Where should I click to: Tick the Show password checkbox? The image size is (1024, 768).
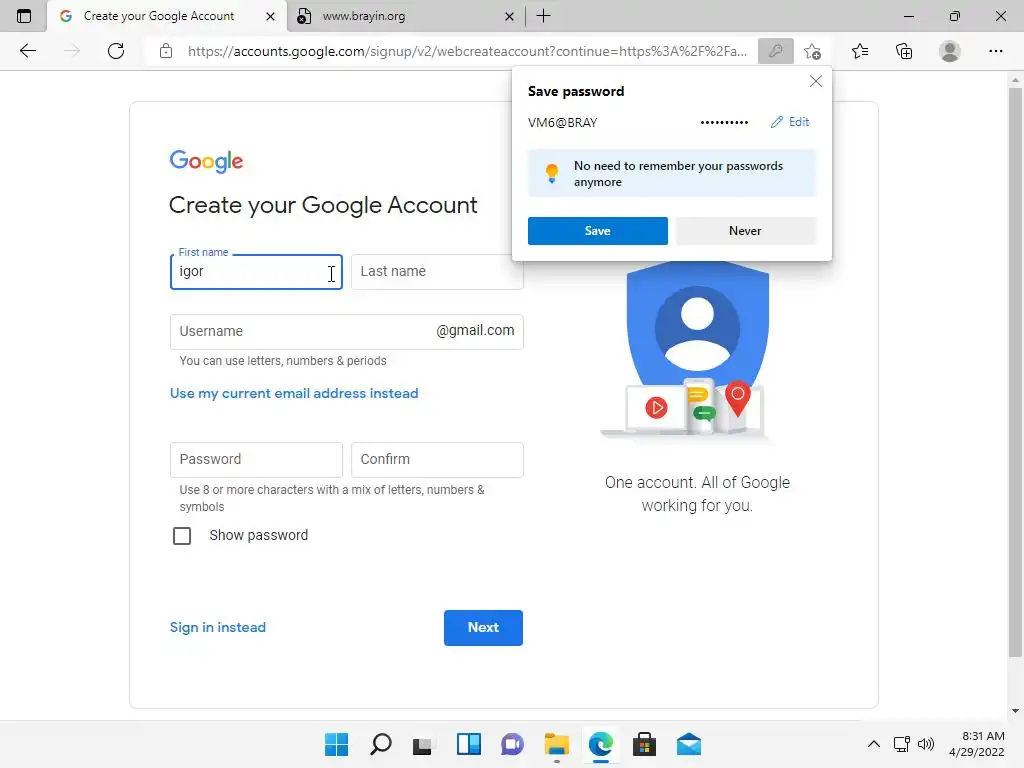(x=182, y=536)
